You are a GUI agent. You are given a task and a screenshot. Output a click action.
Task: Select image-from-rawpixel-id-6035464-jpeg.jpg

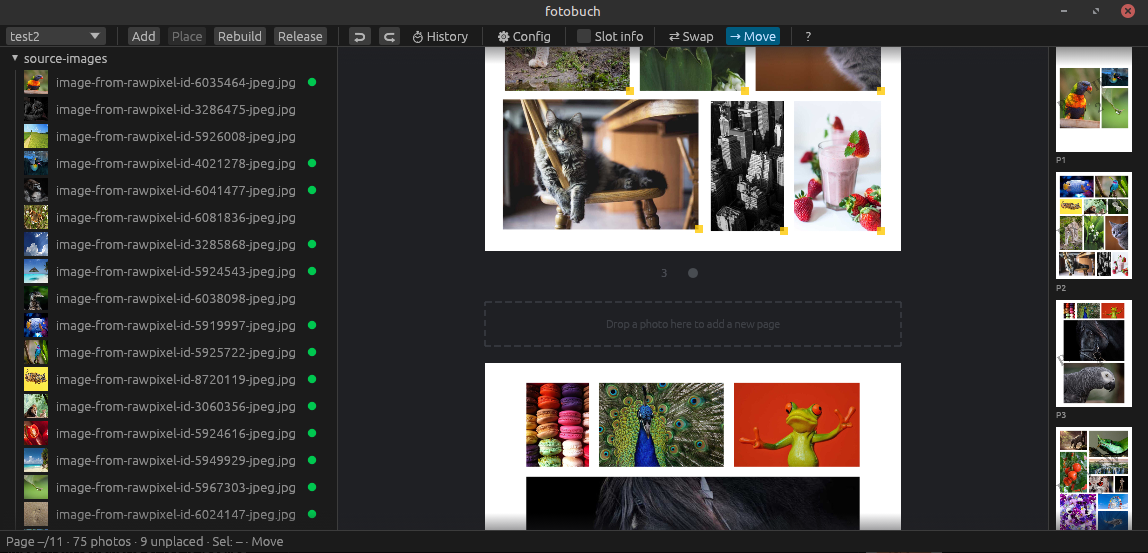(x=176, y=83)
